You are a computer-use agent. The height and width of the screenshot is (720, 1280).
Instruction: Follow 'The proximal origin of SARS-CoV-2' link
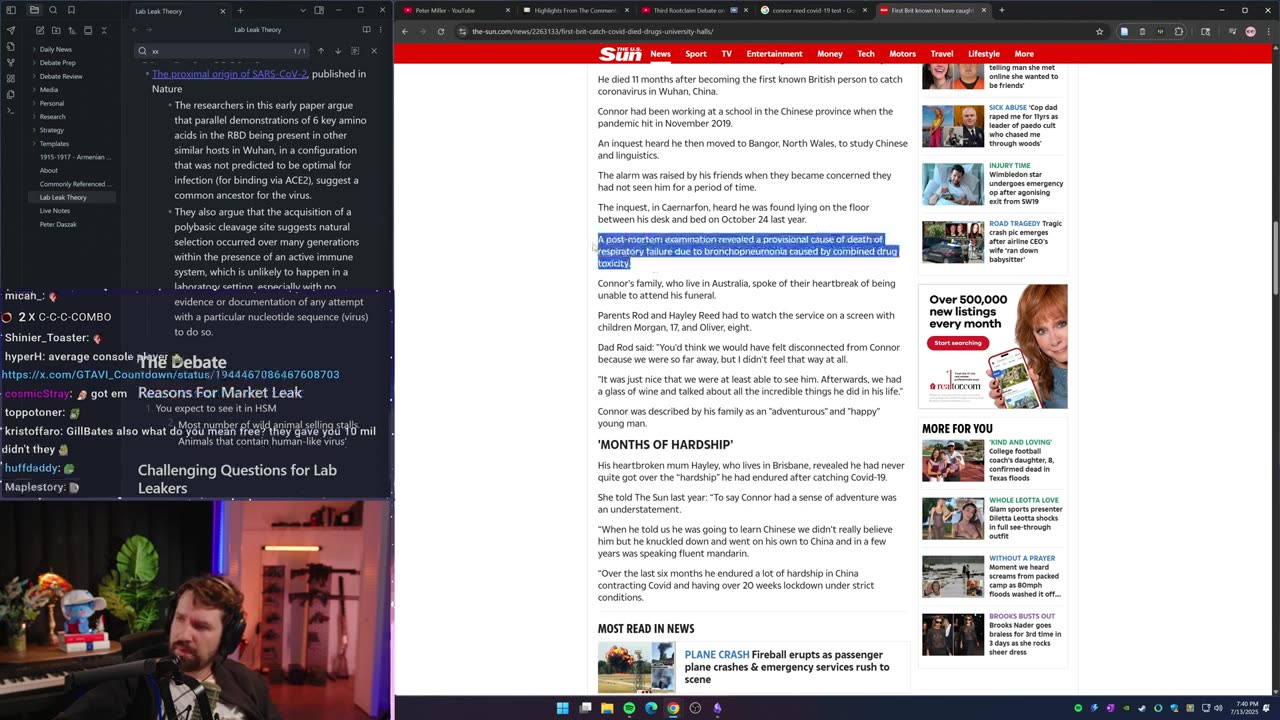click(230, 74)
